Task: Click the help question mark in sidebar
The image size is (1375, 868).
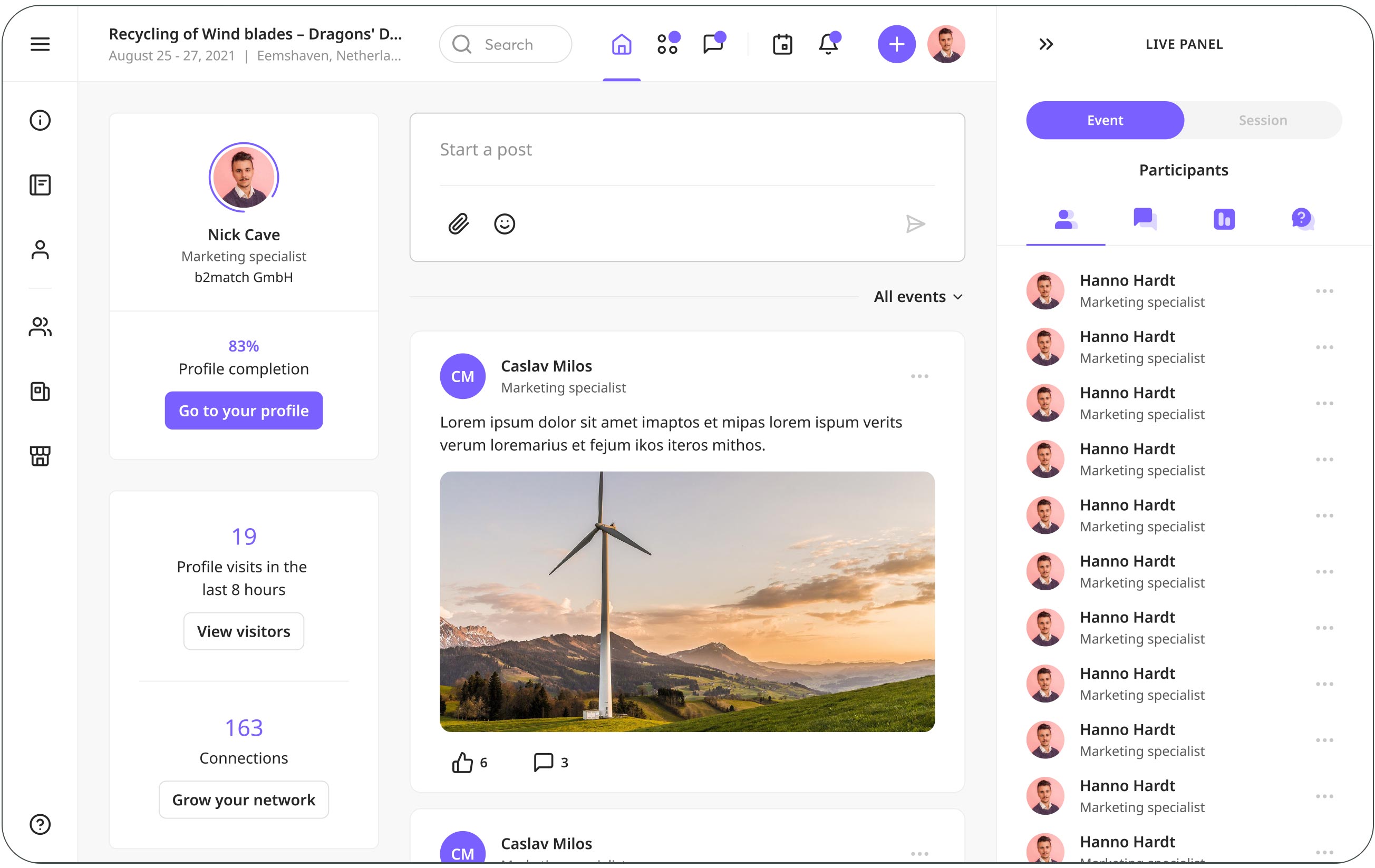Action: point(40,824)
